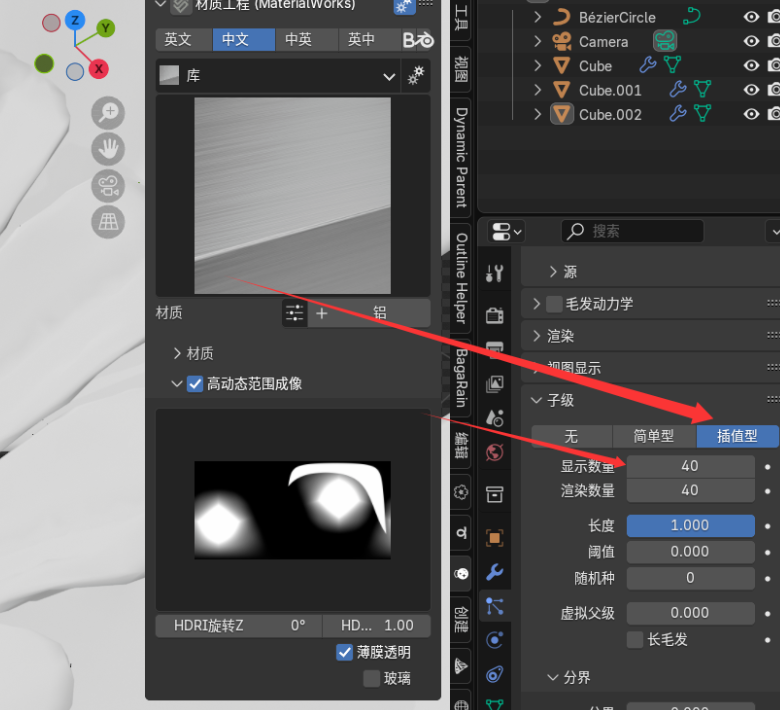Click the red X axis gizmo

click(98, 69)
